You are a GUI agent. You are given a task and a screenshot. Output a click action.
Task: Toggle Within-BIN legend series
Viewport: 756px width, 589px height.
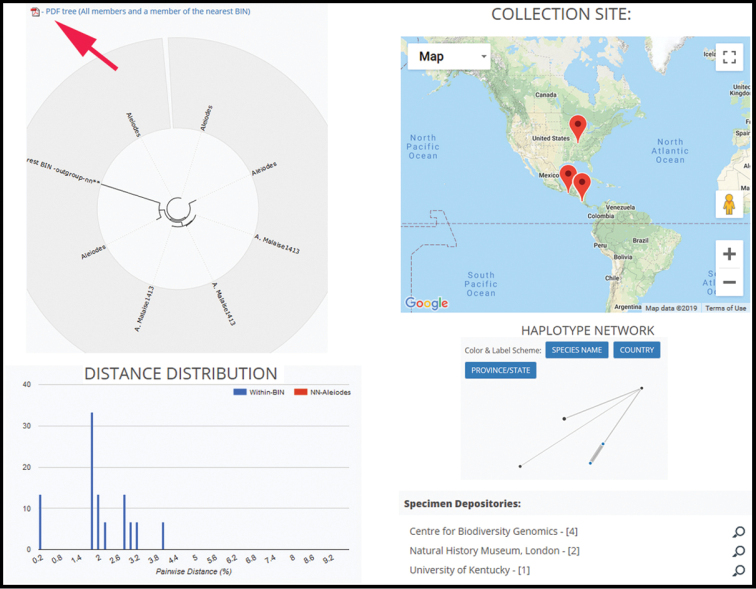click(258, 392)
